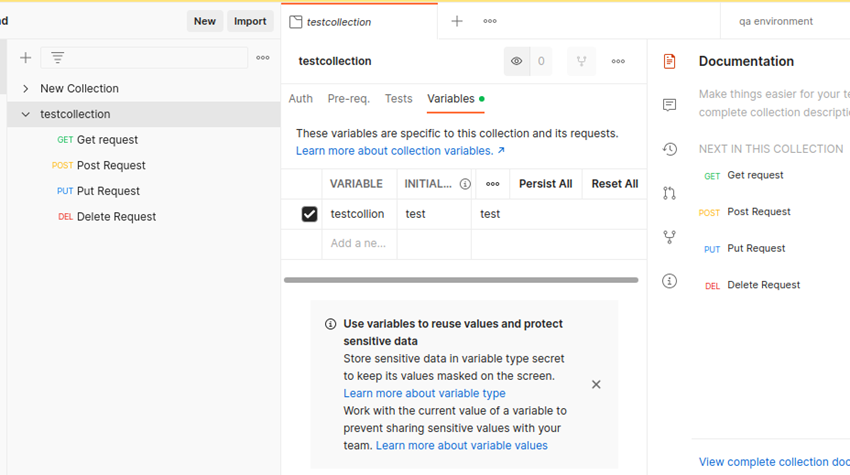
Task: Click the Add a new variable field
Action: [358, 243]
